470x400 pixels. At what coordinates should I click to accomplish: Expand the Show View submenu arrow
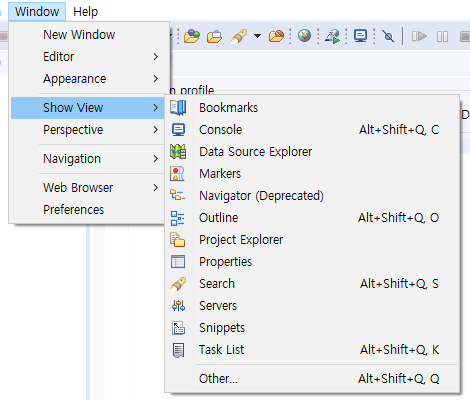(156, 108)
